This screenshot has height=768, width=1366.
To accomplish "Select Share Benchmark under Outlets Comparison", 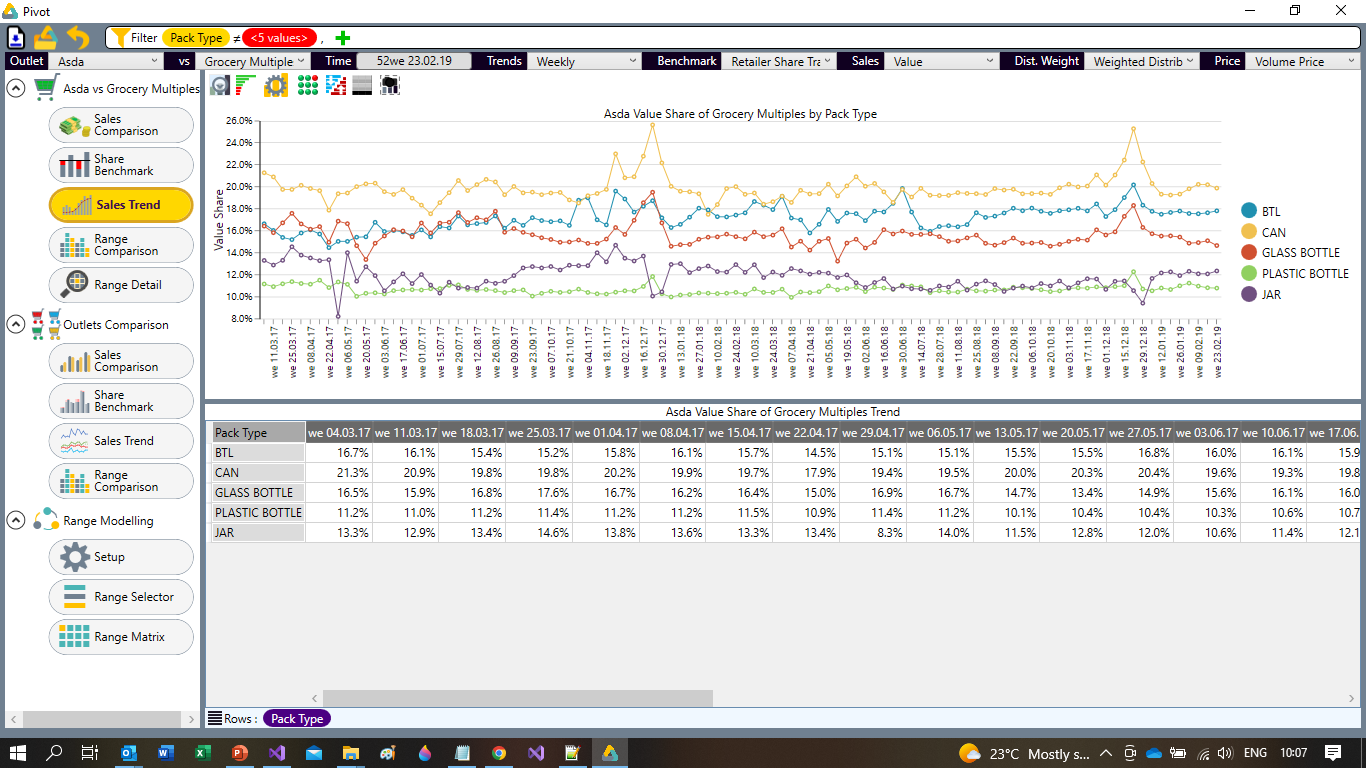I will coord(121,401).
